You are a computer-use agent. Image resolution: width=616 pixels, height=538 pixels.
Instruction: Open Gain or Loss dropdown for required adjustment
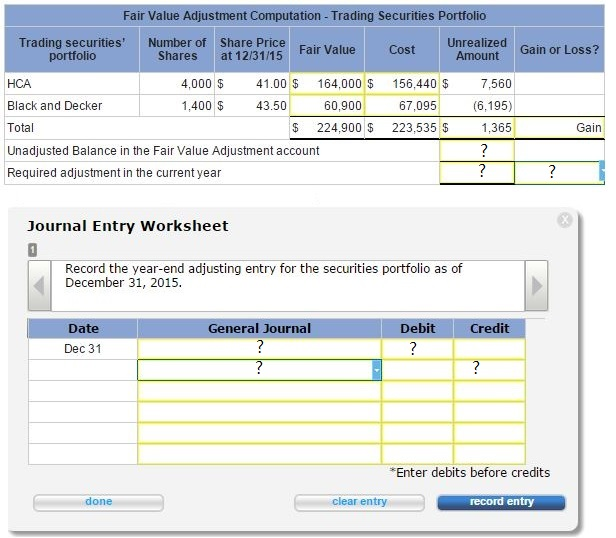coord(601,172)
